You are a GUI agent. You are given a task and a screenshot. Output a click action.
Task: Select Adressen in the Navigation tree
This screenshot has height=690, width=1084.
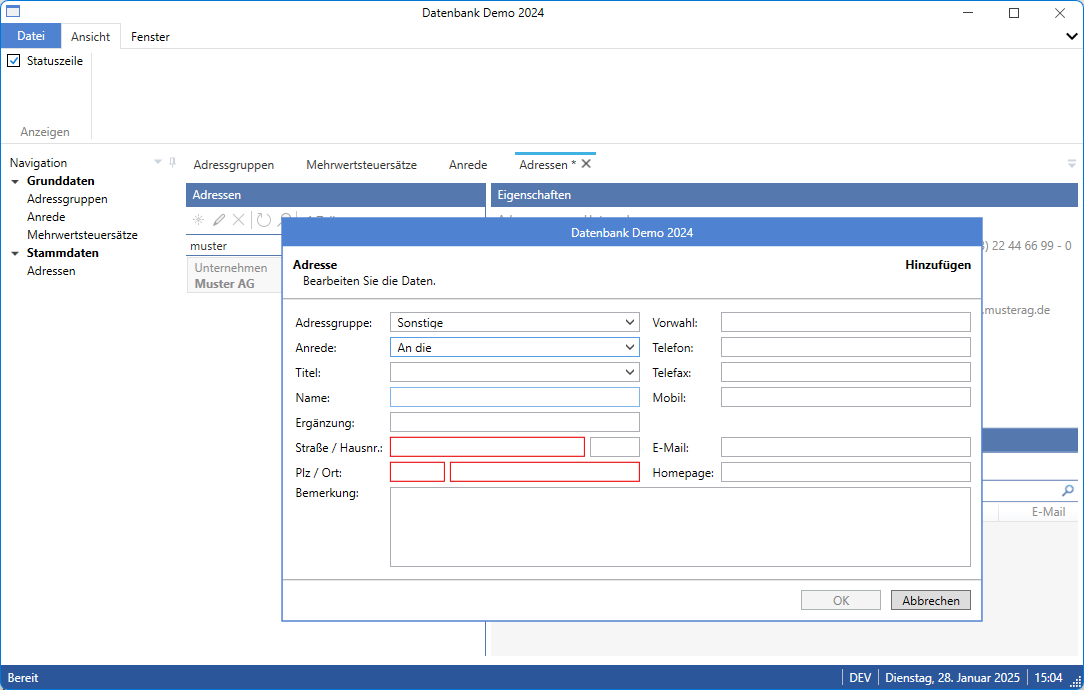coord(51,271)
